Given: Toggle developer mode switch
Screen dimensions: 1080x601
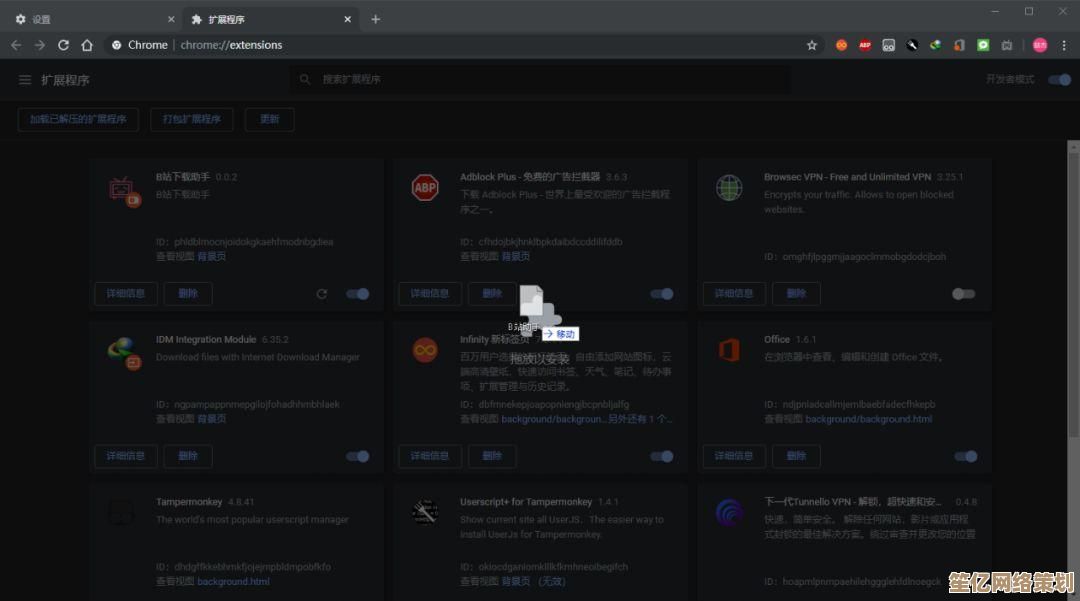Looking at the screenshot, I should pos(1059,80).
